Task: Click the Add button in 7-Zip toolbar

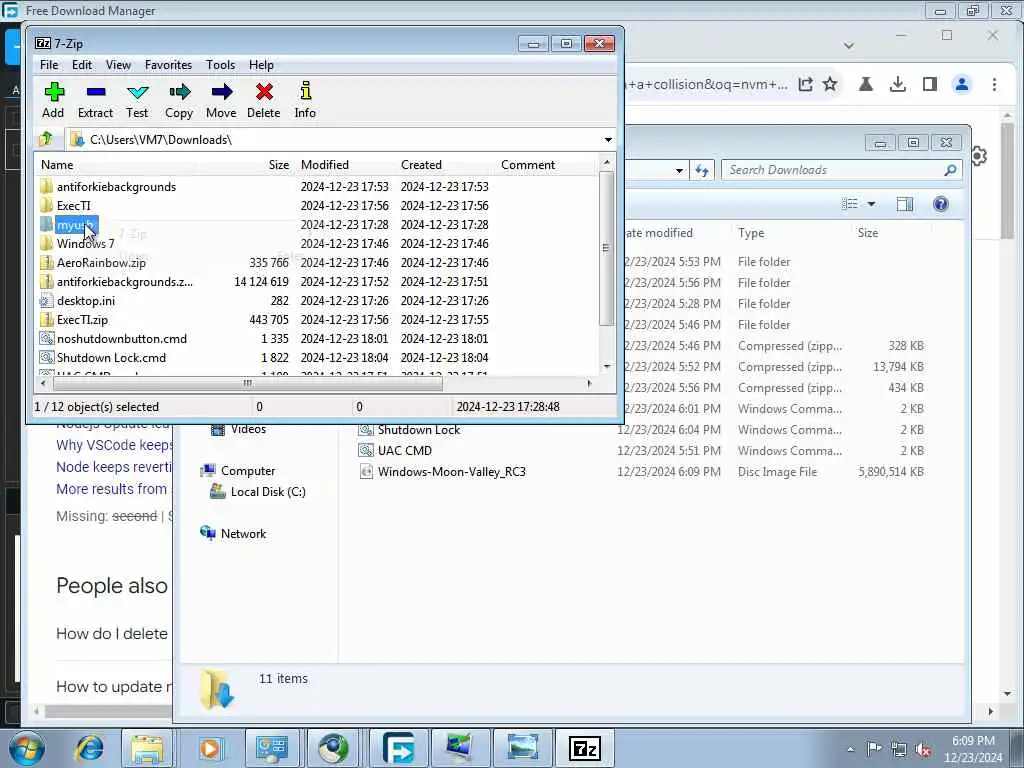Action: (x=53, y=100)
